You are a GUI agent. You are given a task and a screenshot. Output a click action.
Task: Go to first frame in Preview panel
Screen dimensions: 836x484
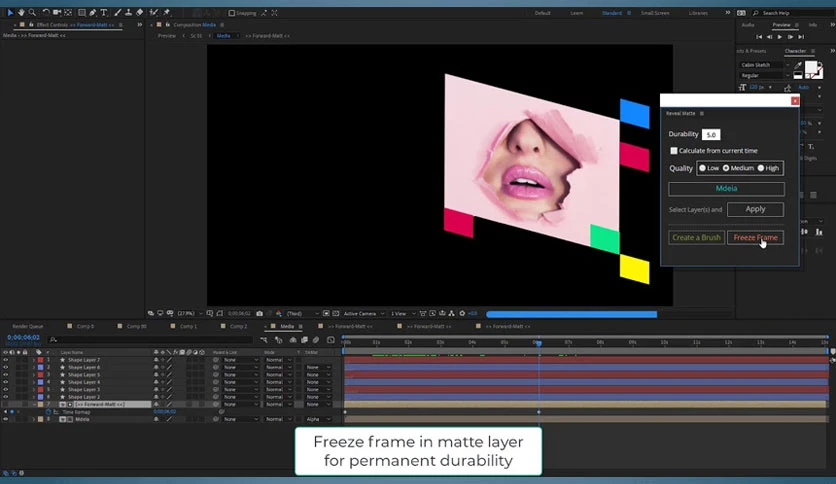pyautogui.click(x=759, y=37)
